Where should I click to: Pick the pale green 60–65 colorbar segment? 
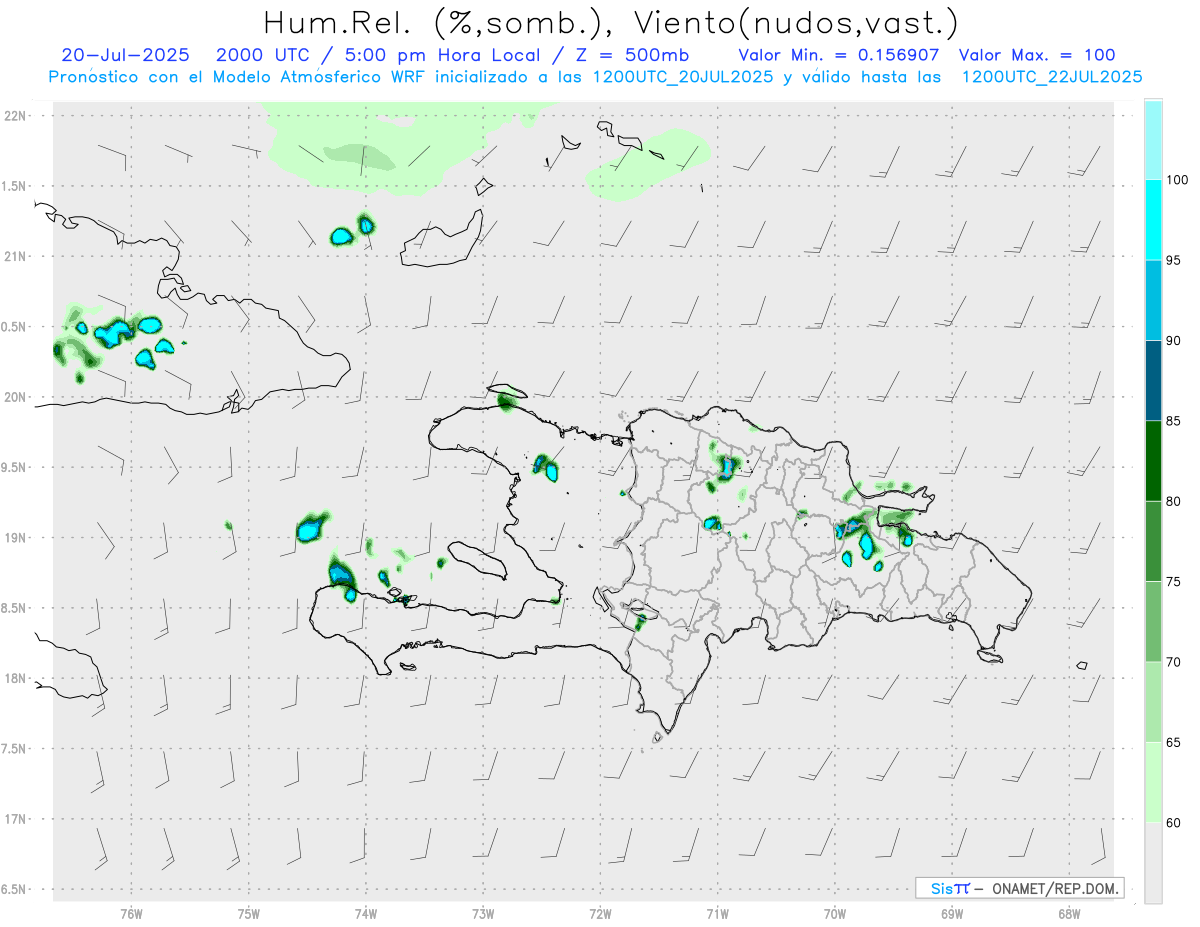pos(1153,782)
